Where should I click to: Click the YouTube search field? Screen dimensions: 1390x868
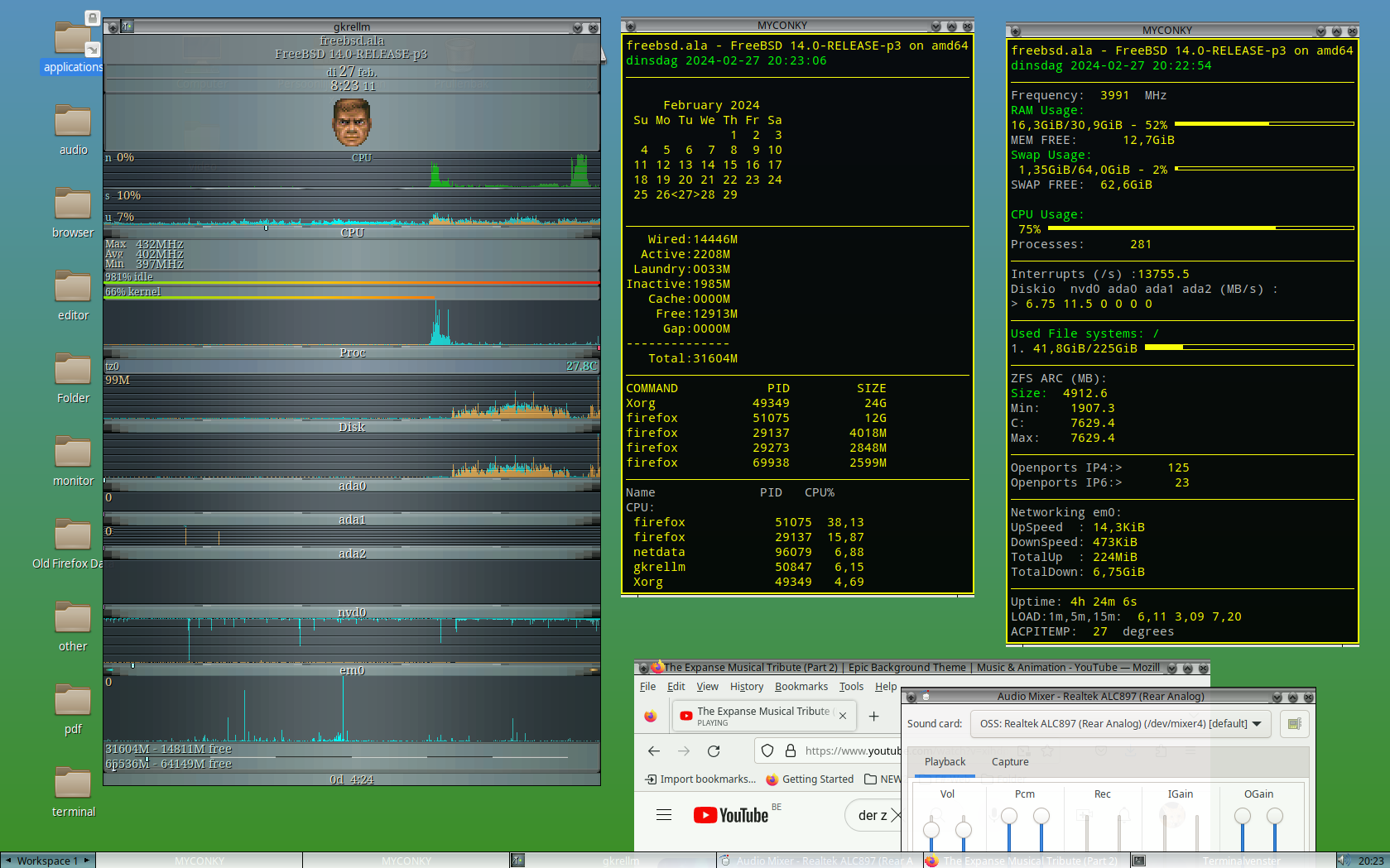[871, 815]
